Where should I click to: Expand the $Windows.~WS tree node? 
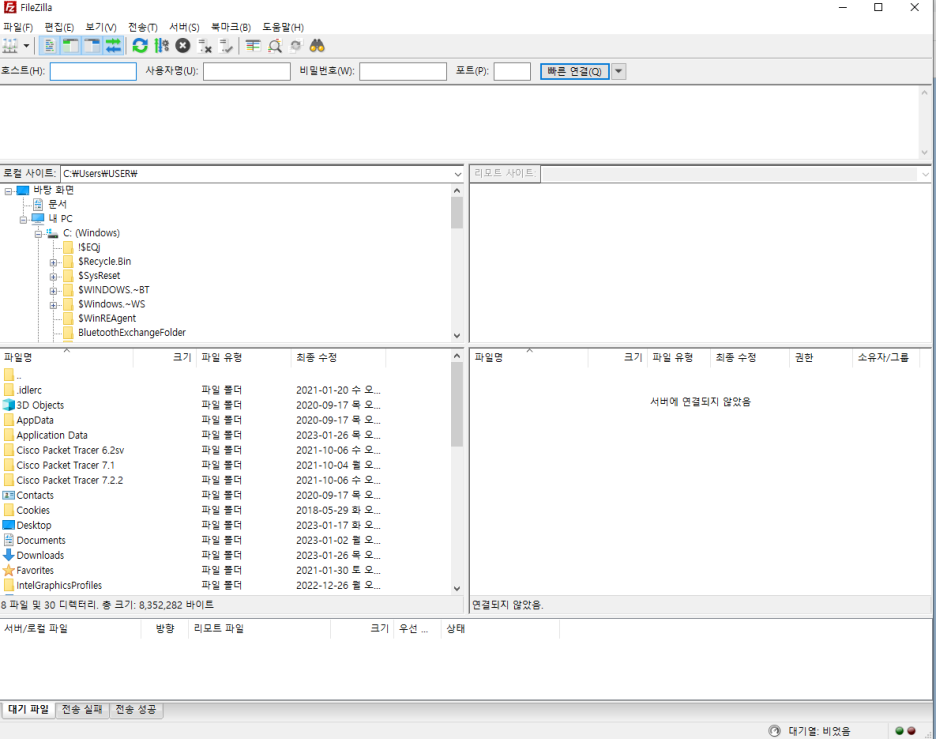53,305
